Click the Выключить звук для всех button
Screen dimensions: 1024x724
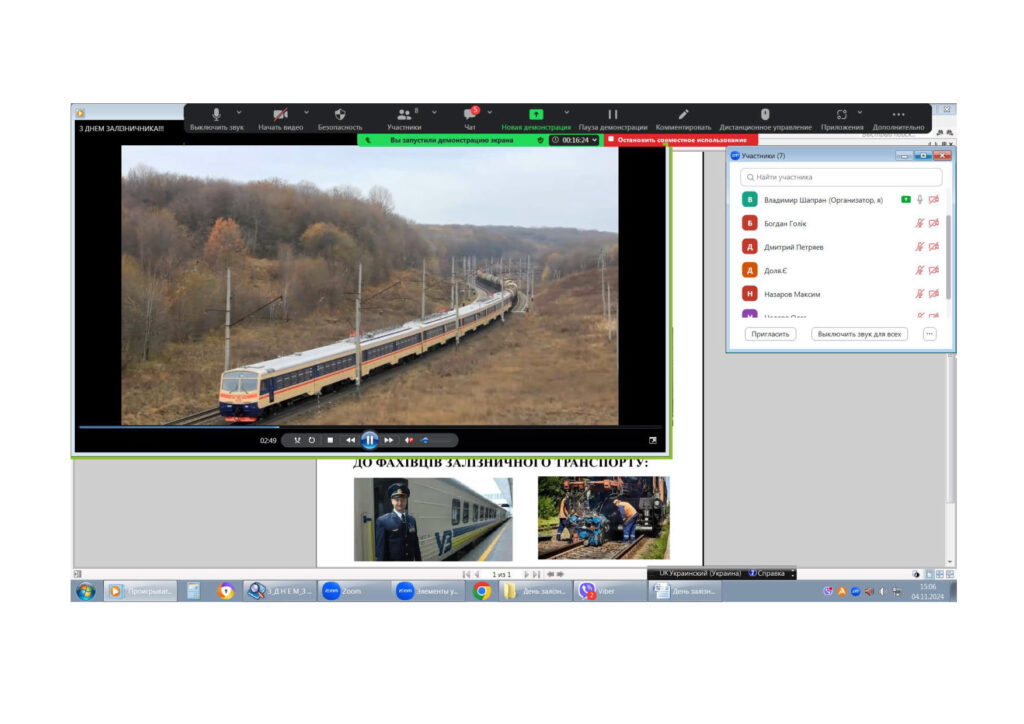point(859,334)
